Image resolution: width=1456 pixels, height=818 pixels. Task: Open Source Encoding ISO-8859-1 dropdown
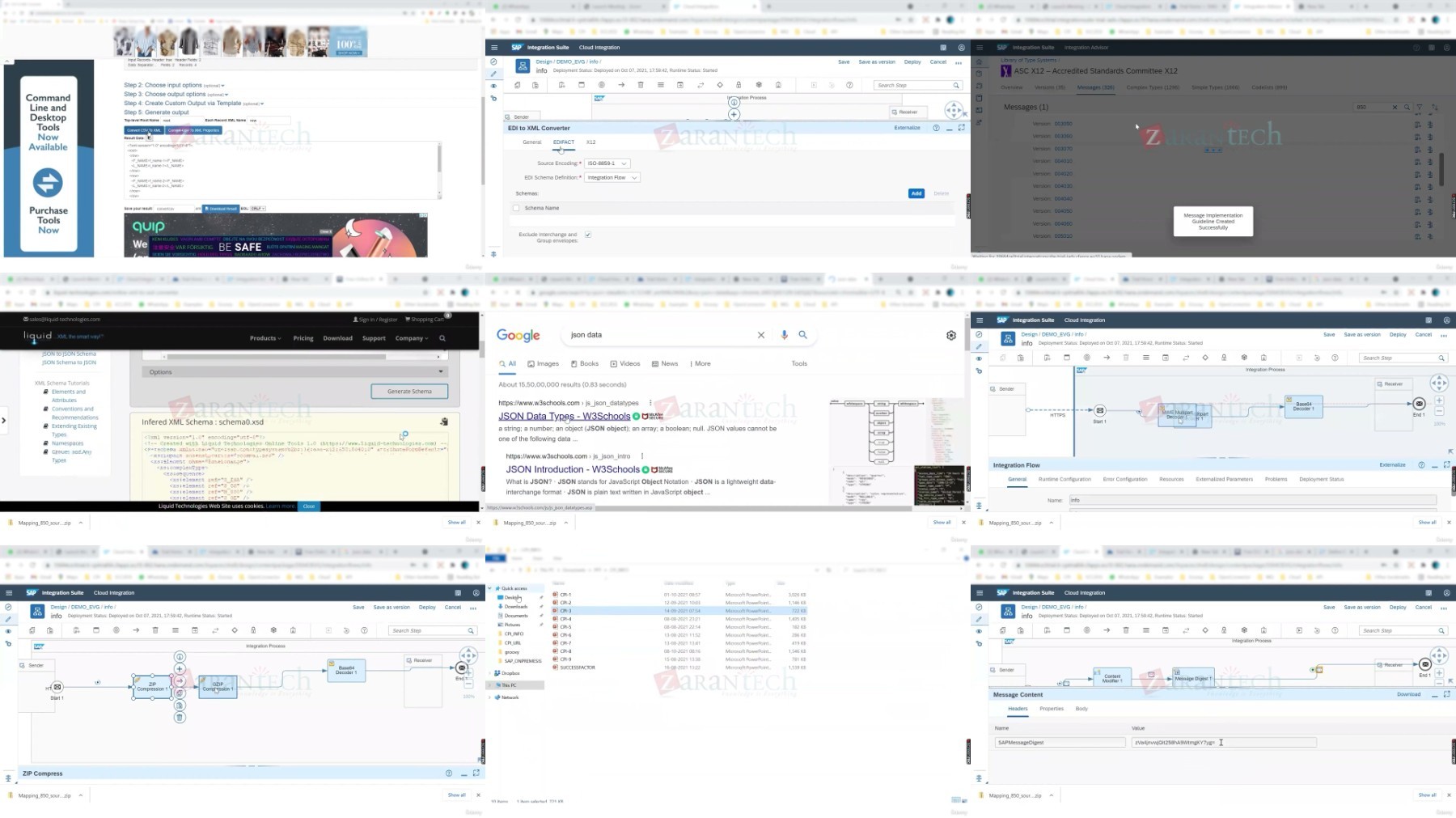(607, 163)
